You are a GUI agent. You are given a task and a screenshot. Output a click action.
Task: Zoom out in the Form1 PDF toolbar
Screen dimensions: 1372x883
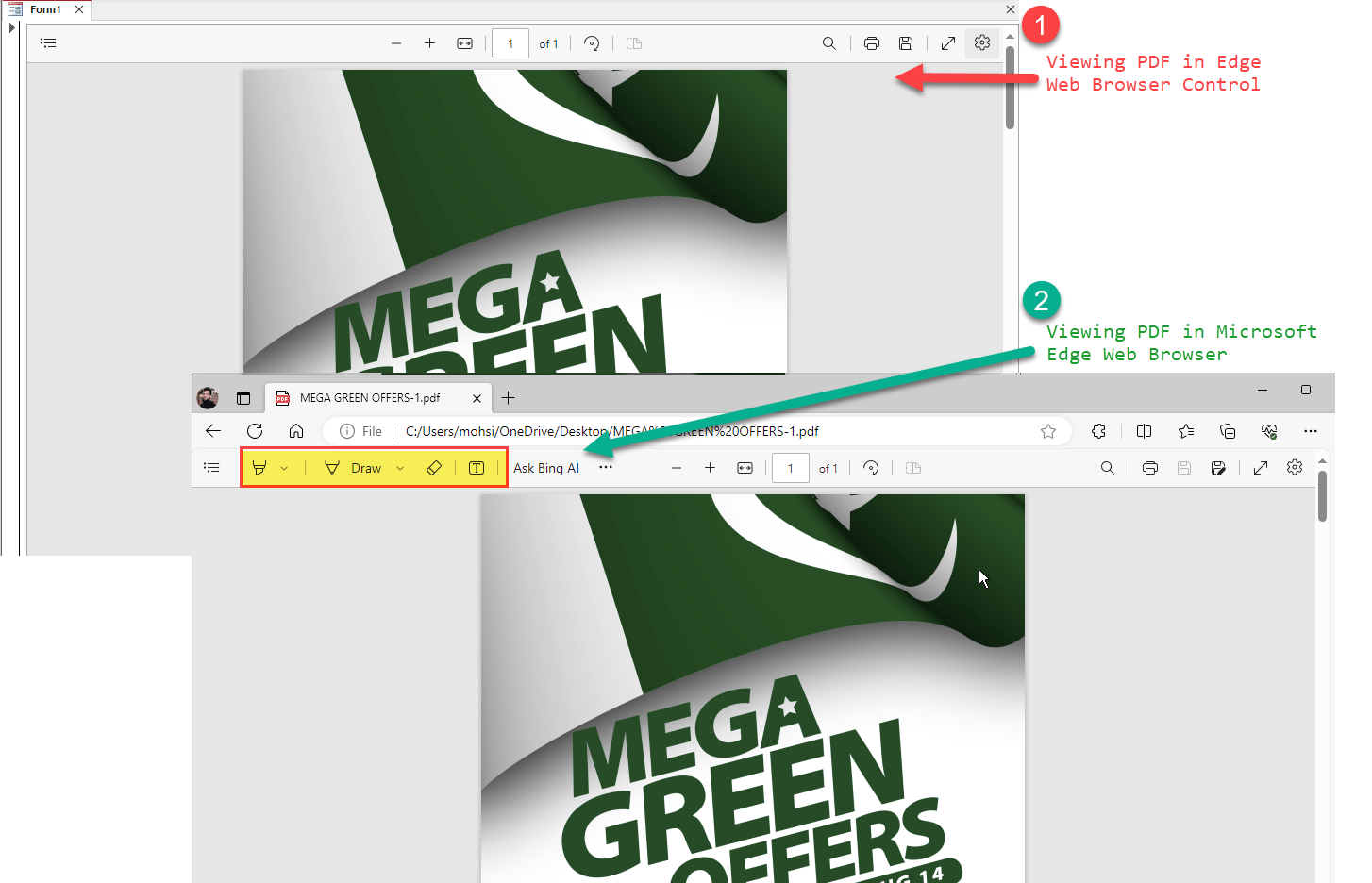pos(396,43)
